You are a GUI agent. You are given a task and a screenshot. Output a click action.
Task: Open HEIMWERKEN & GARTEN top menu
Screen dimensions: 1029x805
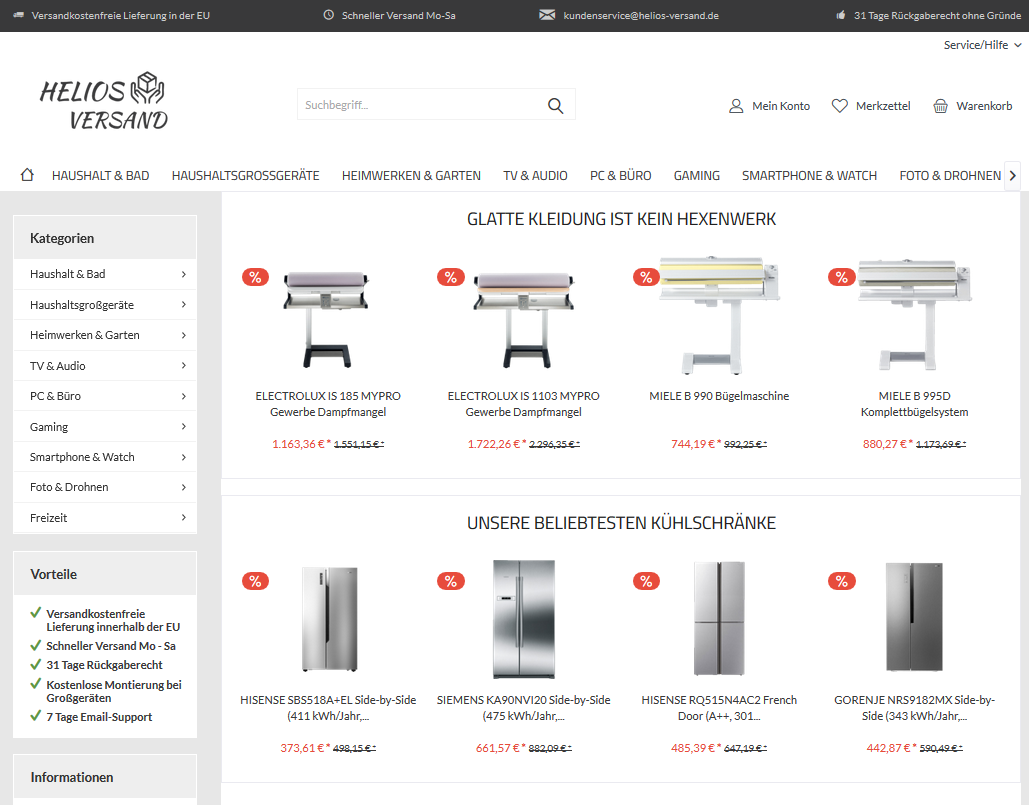(x=411, y=176)
